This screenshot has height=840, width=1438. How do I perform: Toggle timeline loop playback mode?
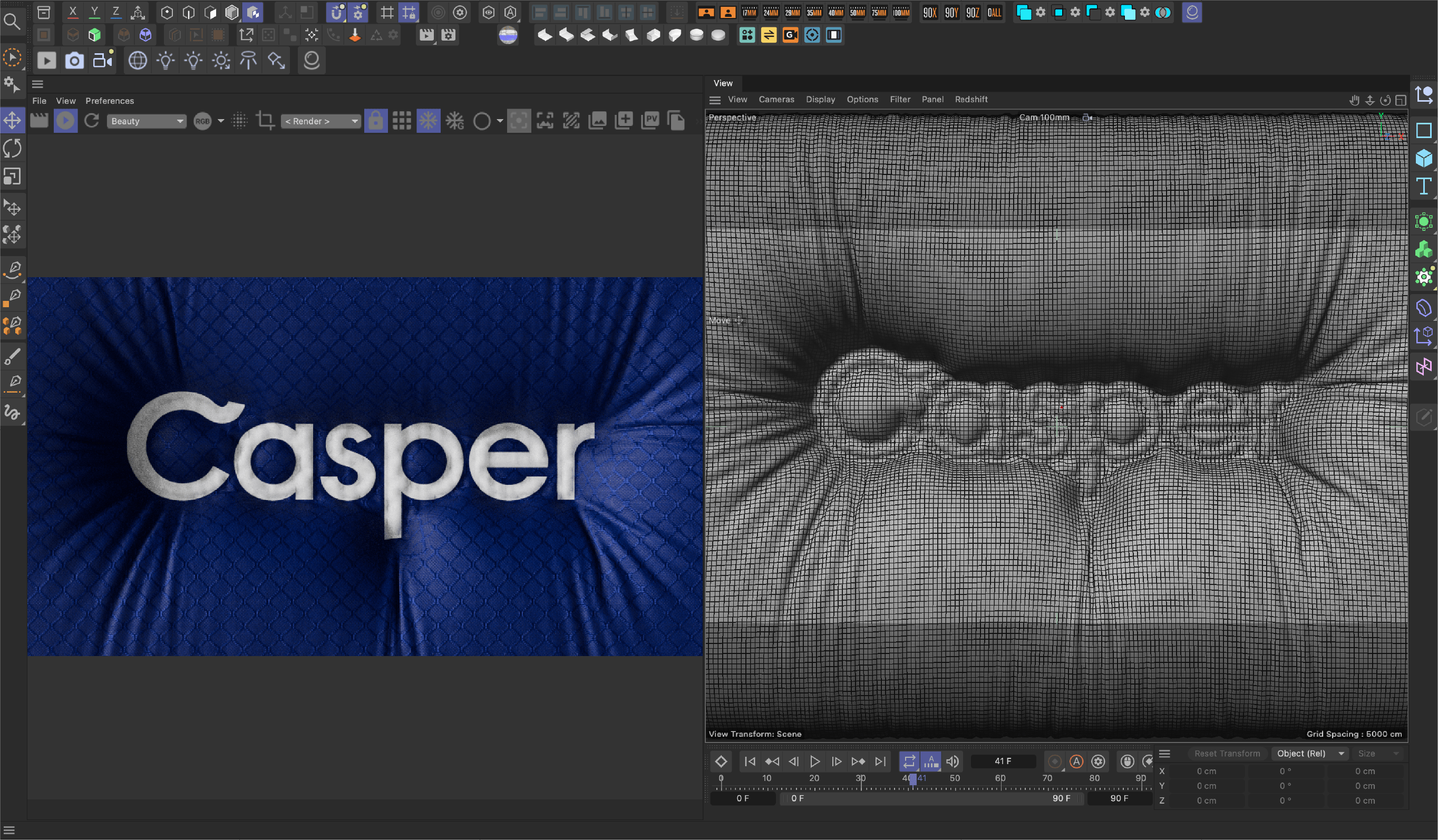pos(908,761)
